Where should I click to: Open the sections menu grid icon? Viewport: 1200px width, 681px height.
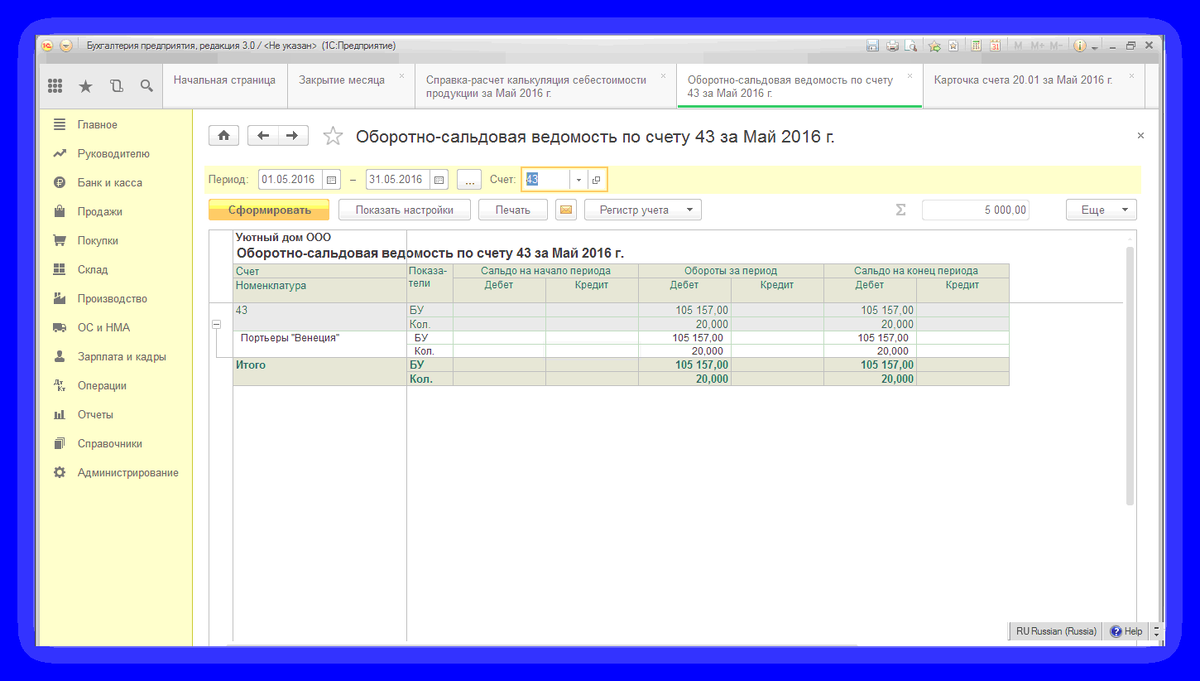(56, 86)
